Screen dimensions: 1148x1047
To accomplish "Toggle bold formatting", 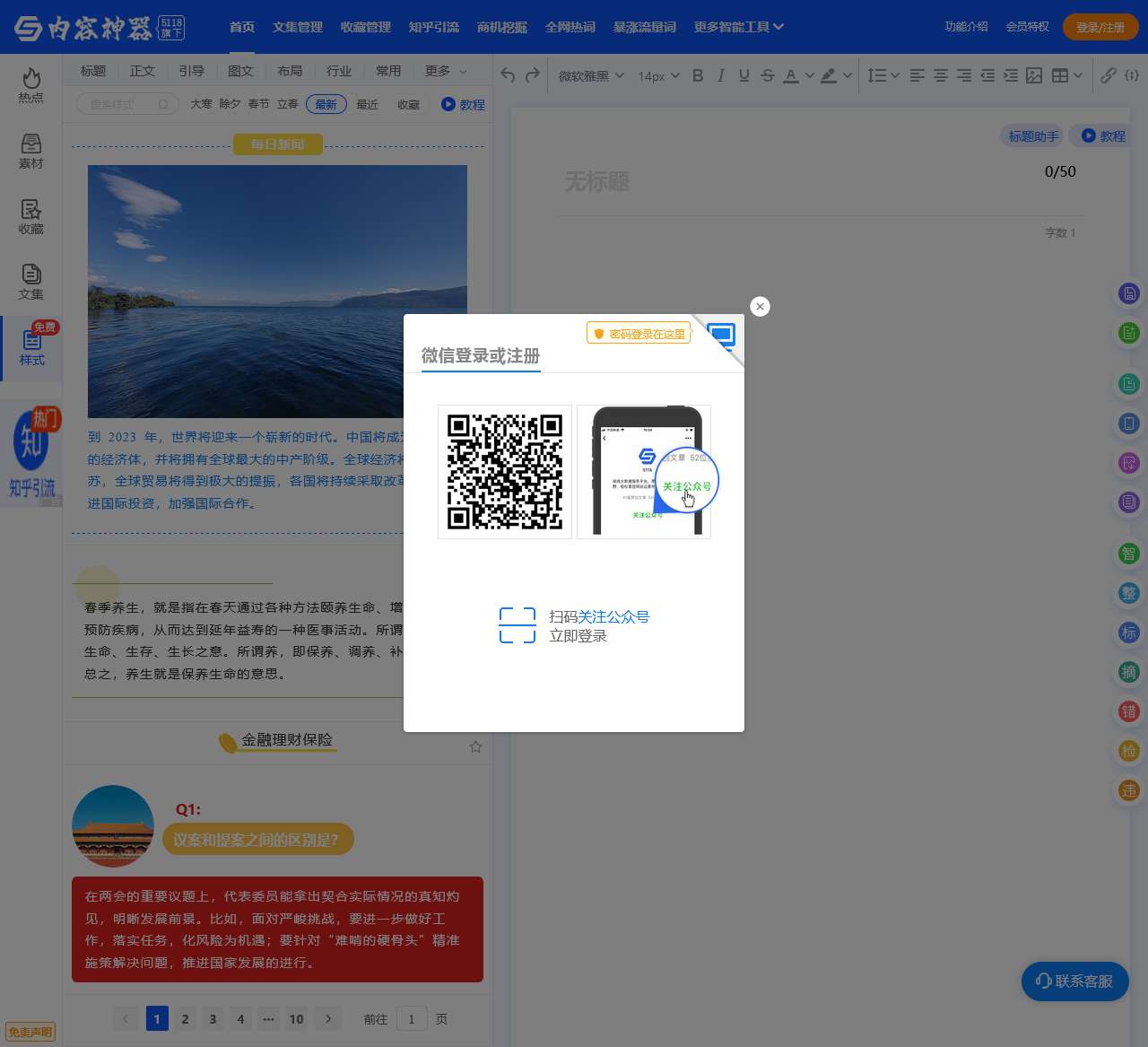I will [x=698, y=76].
